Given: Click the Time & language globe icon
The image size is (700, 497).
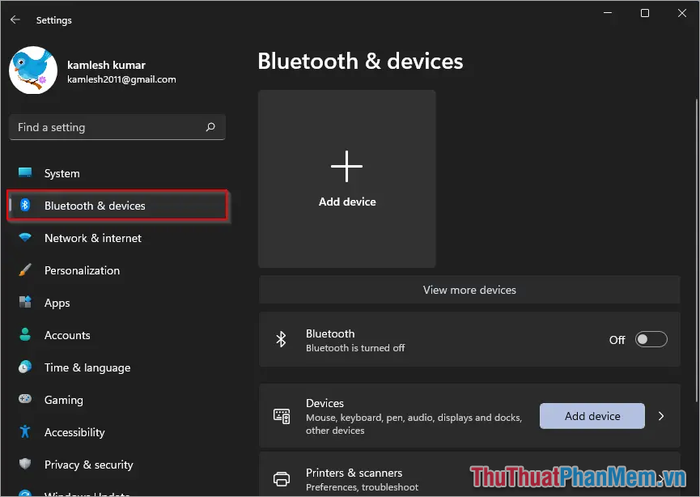Looking at the screenshot, I should coord(25,367).
